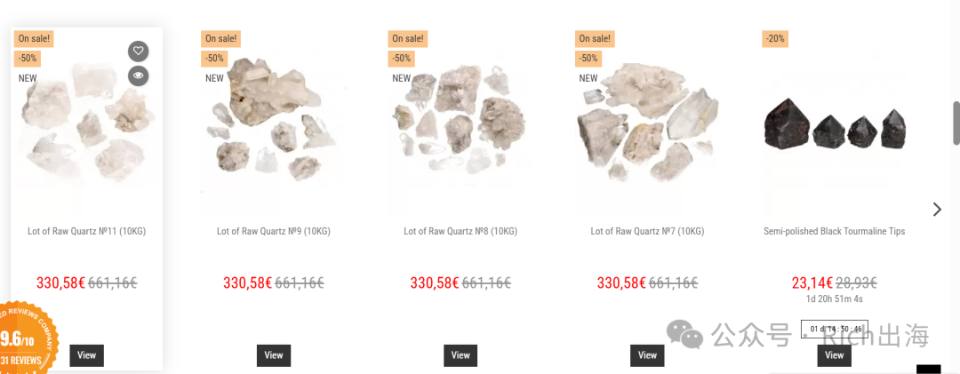960x374 pixels.
Task: View the Lot of Raw Quartz №8
Action: [460, 355]
